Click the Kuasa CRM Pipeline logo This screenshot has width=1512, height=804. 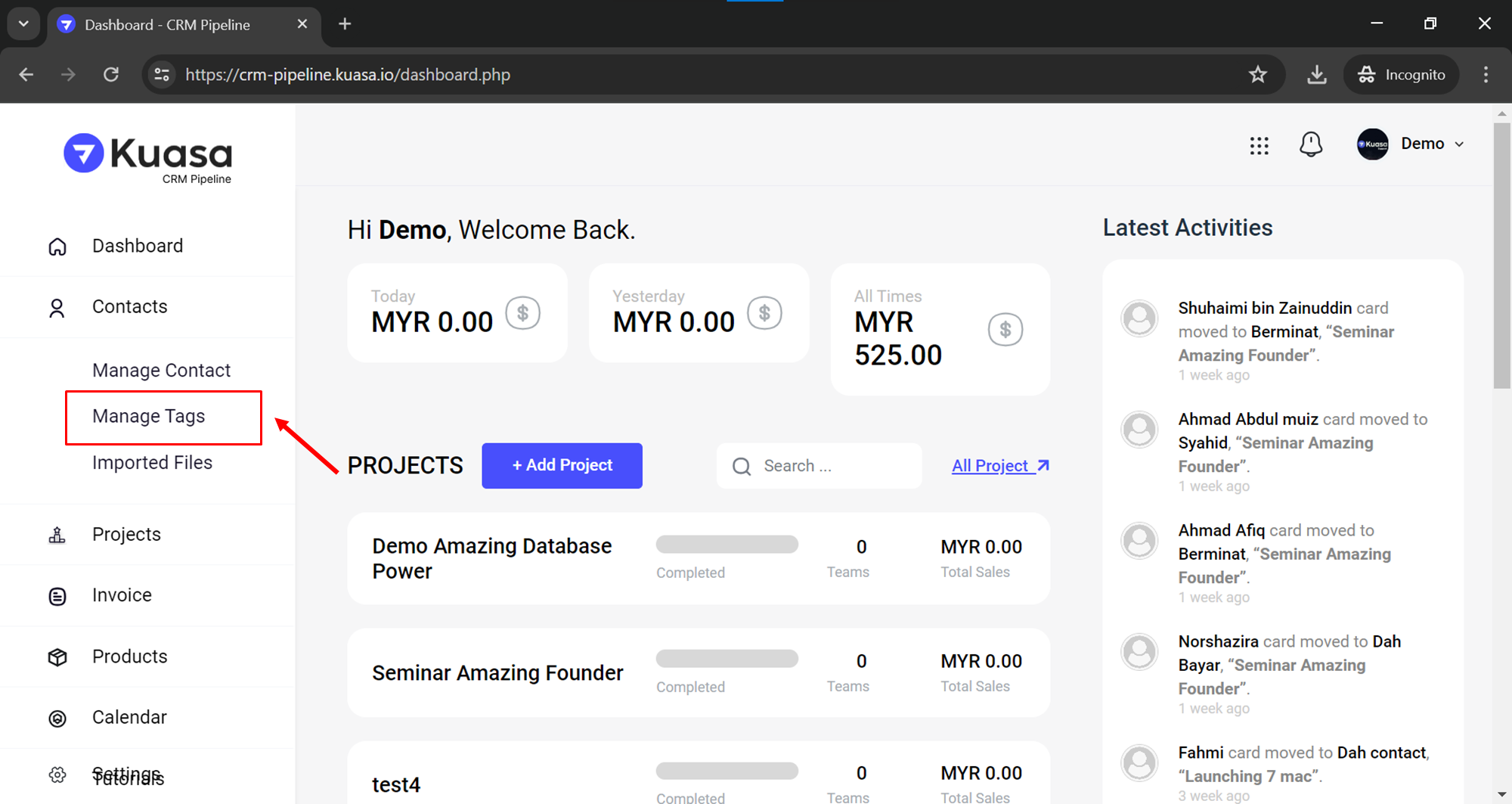pyautogui.click(x=148, y=158)
